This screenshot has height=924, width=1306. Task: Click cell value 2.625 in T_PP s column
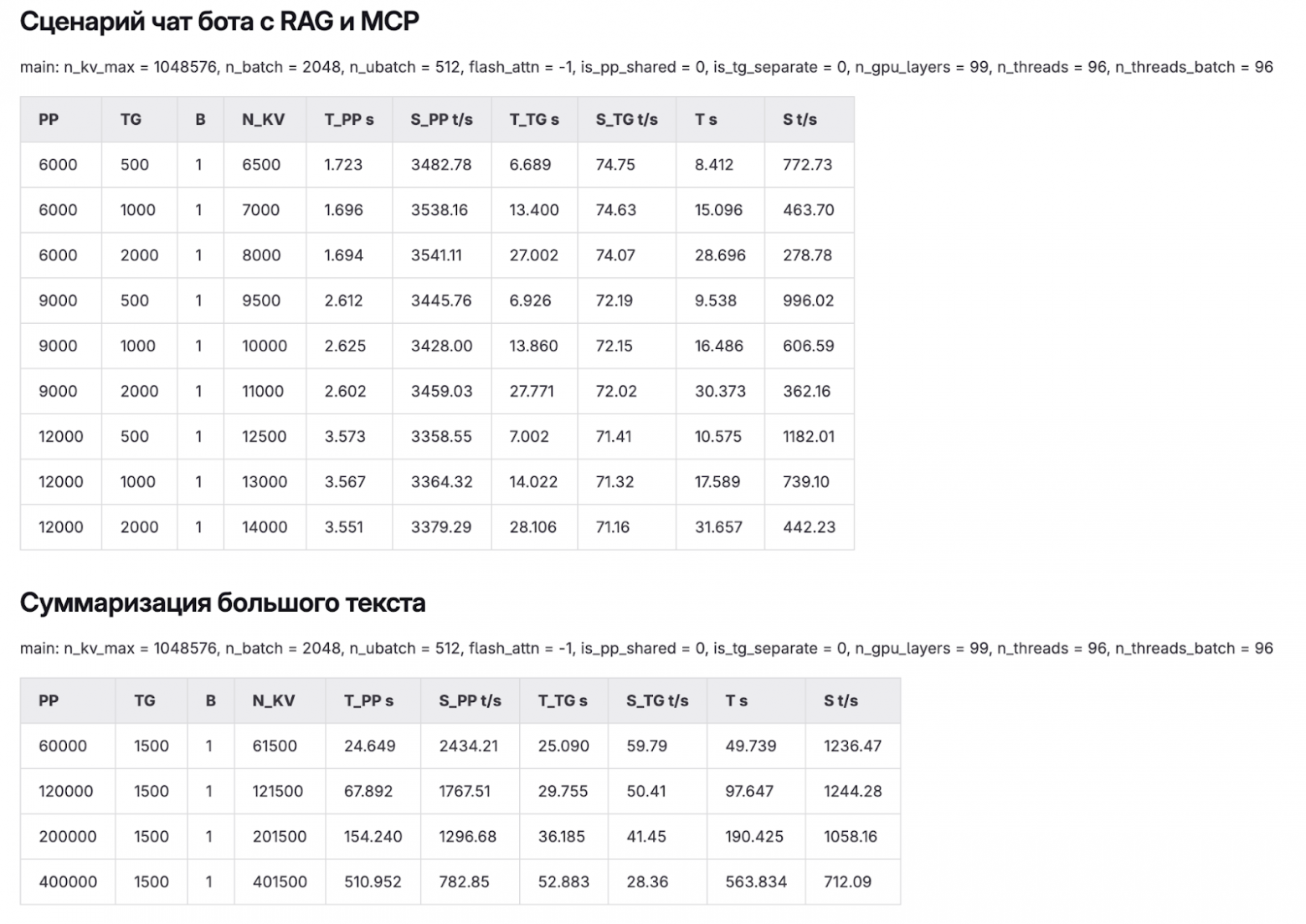(x=345, y=346)
